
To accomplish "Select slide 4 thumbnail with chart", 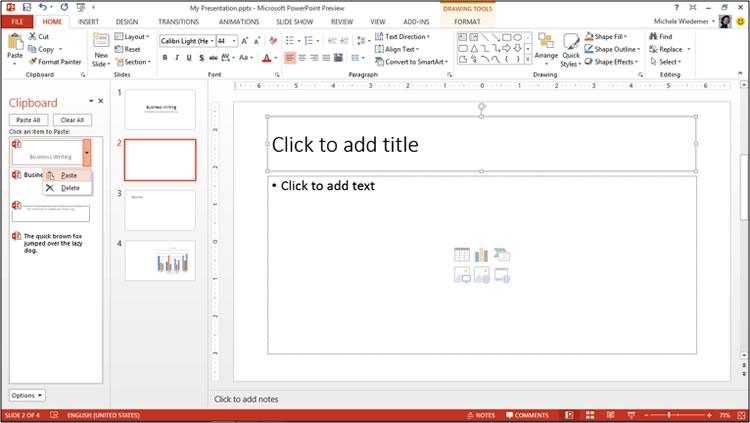I will point(160,260).
